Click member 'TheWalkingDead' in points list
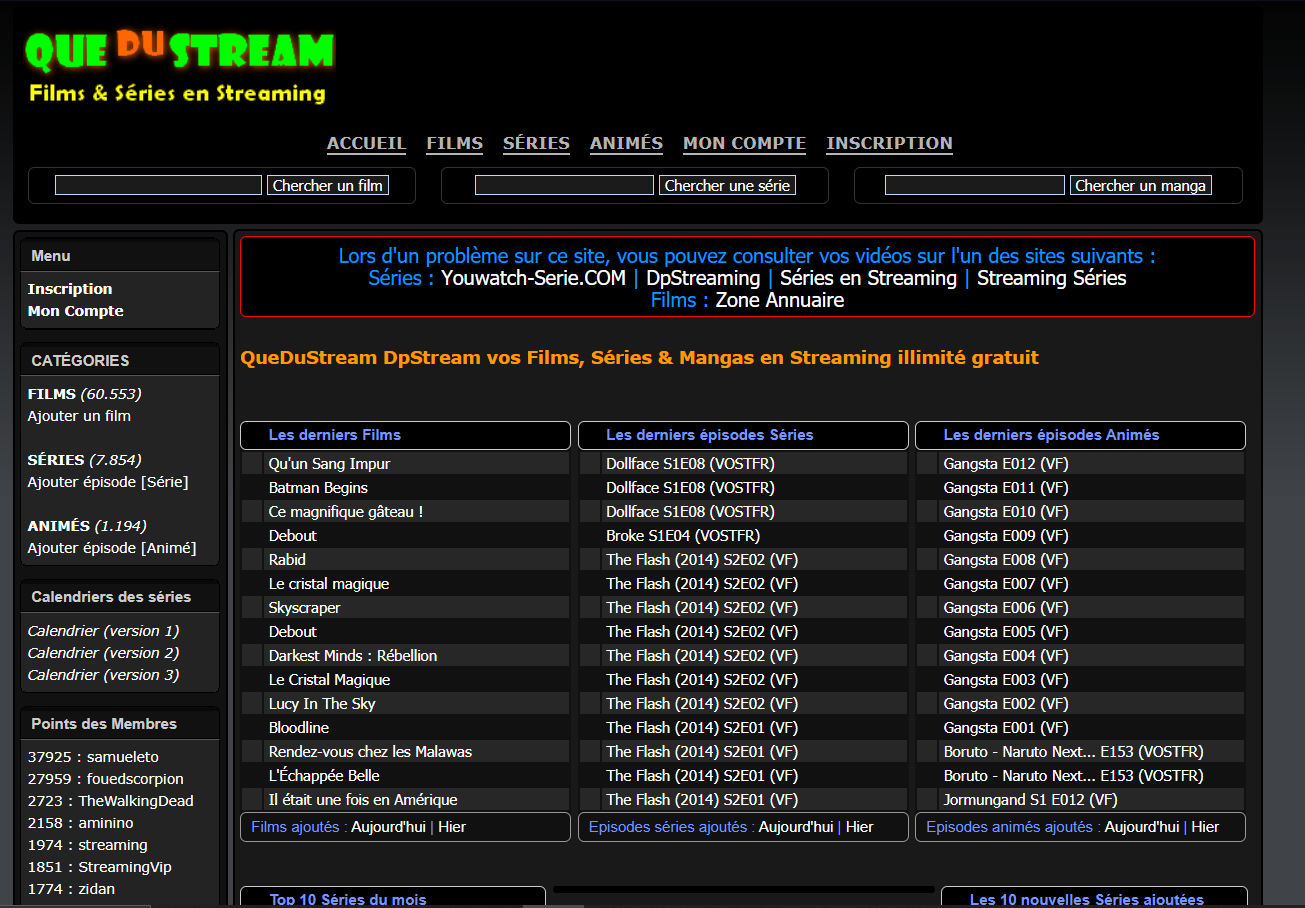The width and height of the screenshot is (1305, 908). (136, 801)
